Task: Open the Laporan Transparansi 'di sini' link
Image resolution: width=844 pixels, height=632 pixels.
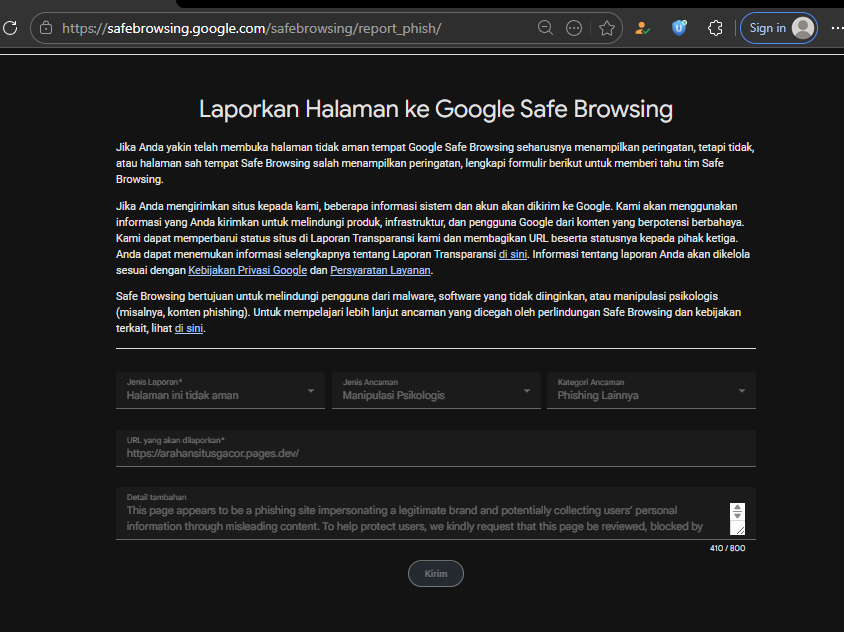Action: click(x=512, y=254)
